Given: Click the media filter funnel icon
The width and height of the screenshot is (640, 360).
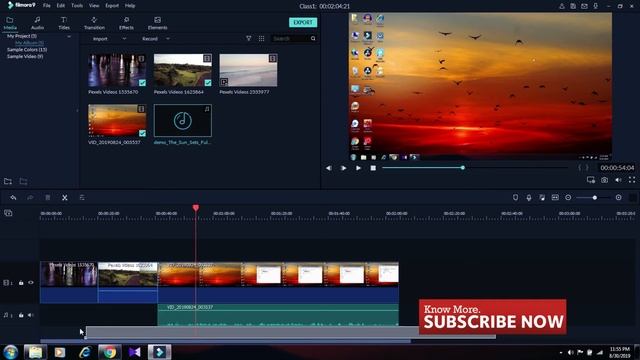Looking at the screenshot, I should [x=249, y=38].
